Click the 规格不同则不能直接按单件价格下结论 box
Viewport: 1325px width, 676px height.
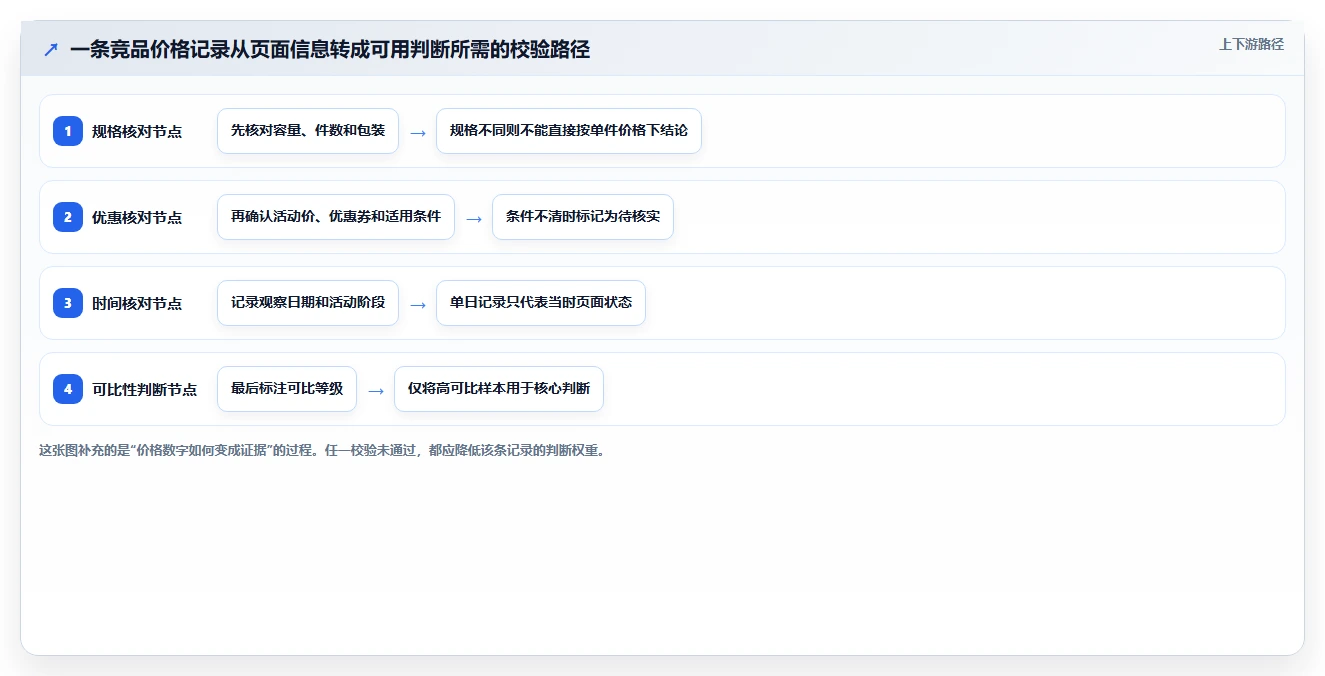coord(569,131)
